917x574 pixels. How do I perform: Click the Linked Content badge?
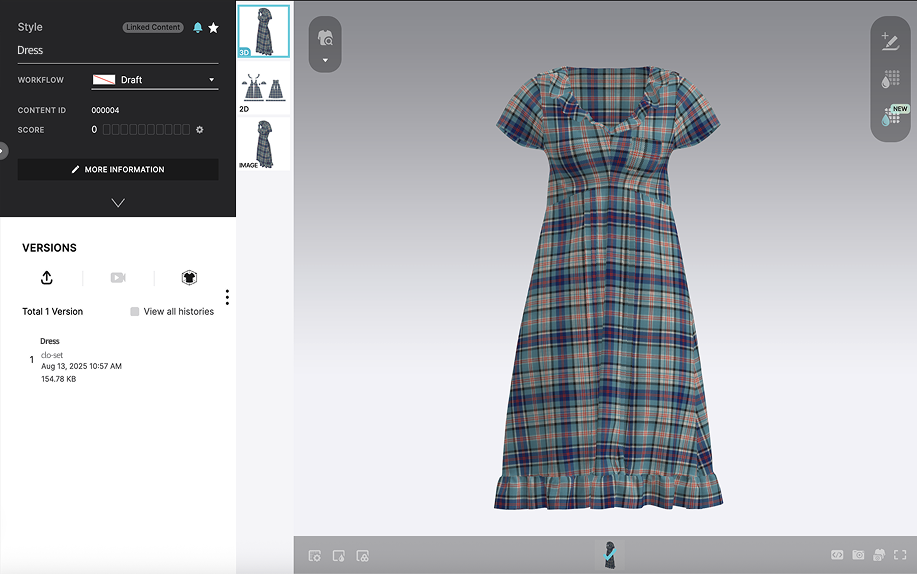pos(153,28)
